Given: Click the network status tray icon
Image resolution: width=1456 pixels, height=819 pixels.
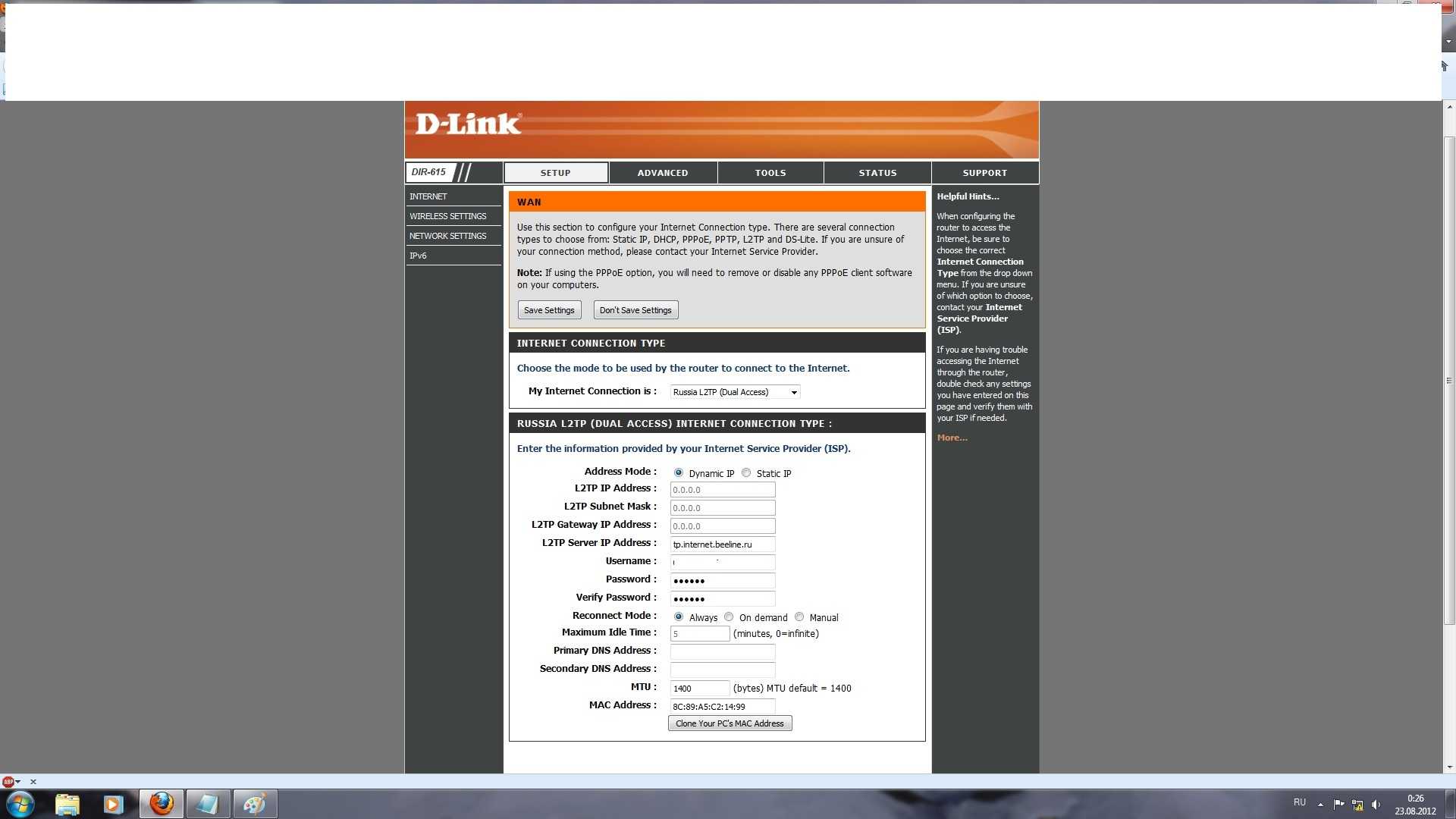Looking at the screenshot, I should [x=1357, y=805].
